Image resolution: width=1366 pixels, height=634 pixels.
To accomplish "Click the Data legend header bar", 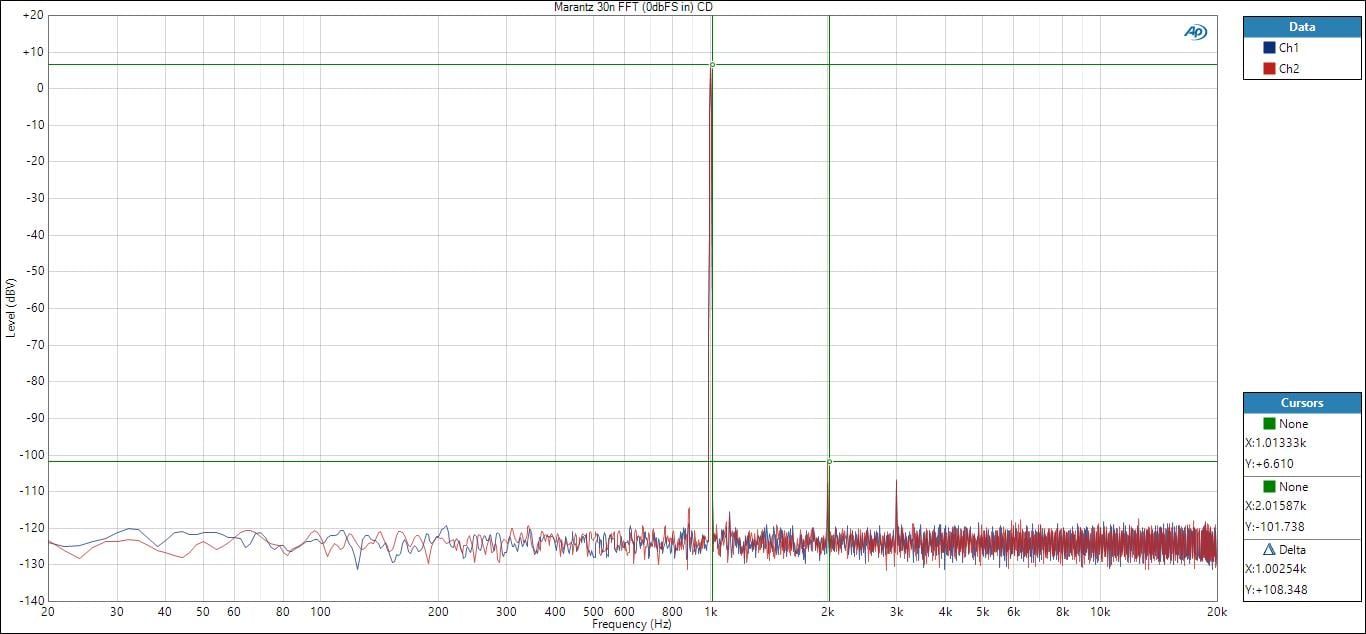I will pos(1302,27).
